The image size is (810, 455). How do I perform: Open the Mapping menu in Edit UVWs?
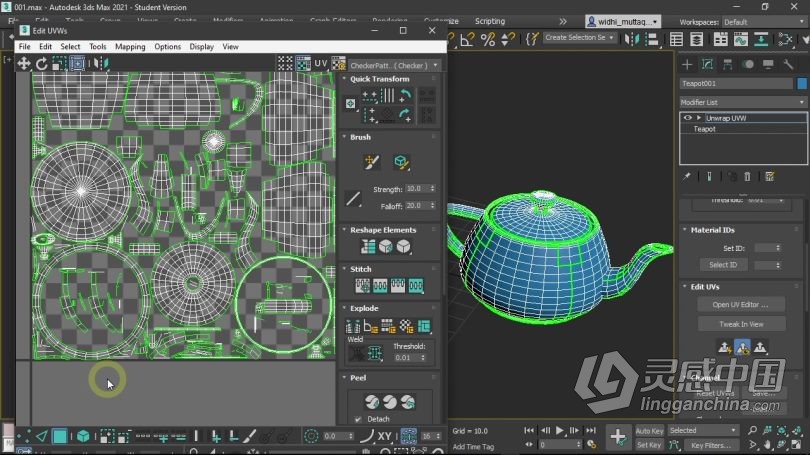coord(130,46)
